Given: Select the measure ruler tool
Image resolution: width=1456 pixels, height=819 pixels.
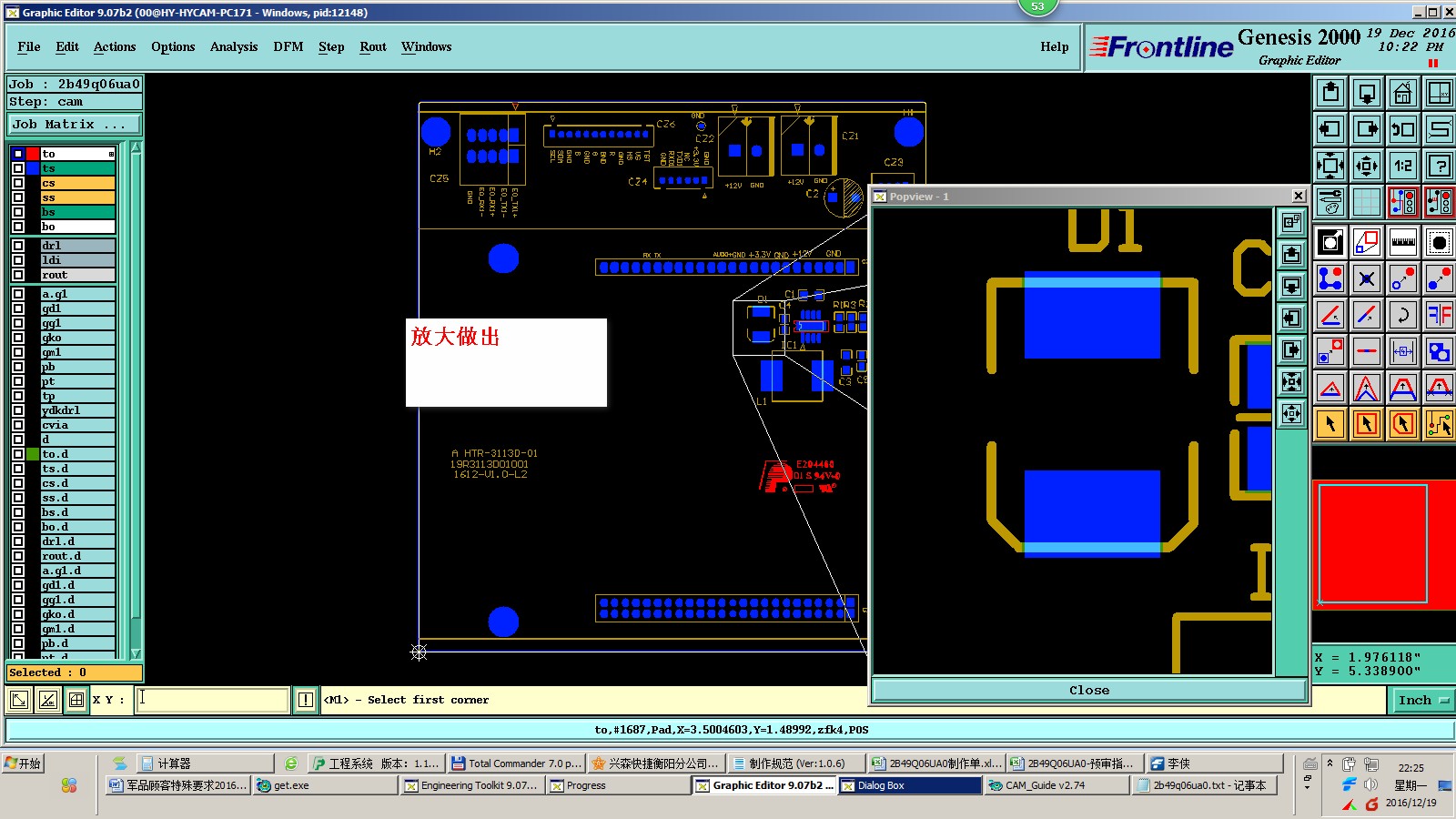Looking at the screenshot, I should (x=1402, y=242).
